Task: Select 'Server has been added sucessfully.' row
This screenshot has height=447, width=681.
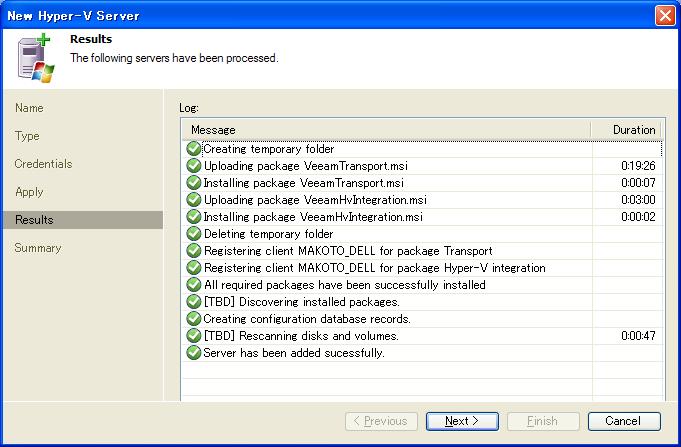Action: pos(423,352)
